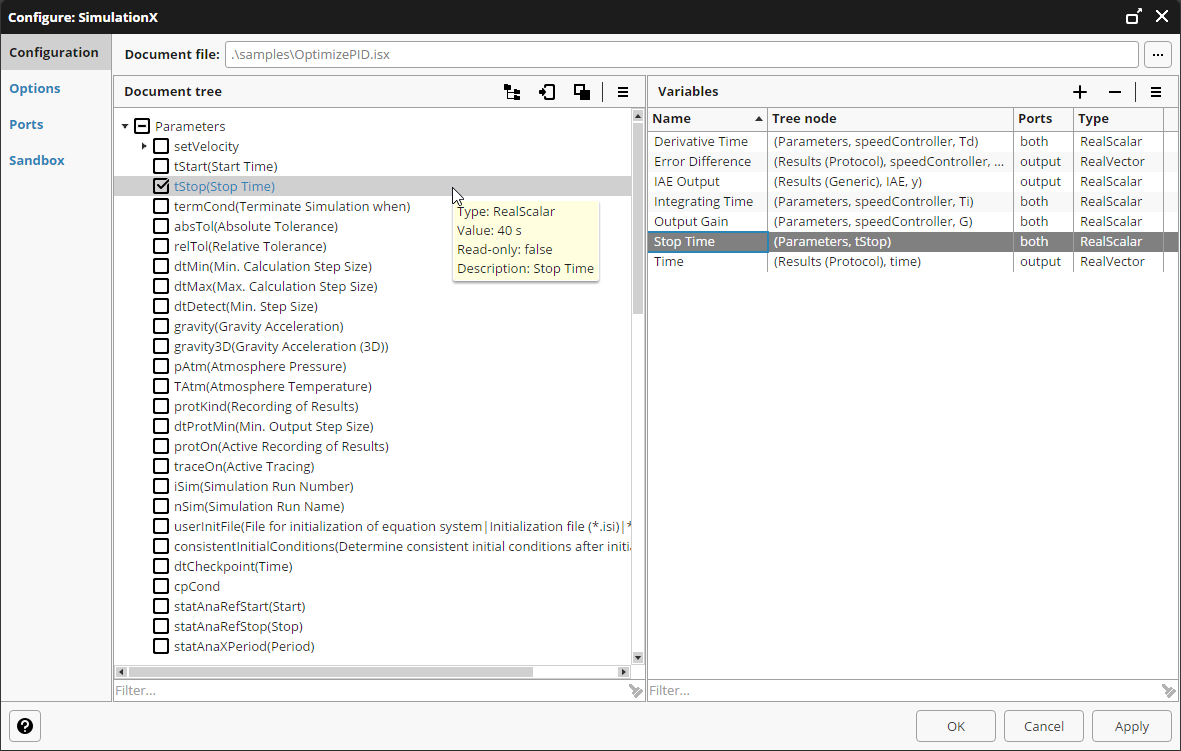Uncheck the tStop(Stop Time) checkbox
The height and width of the screenshot is (751, 1181).
coord(160,186)
